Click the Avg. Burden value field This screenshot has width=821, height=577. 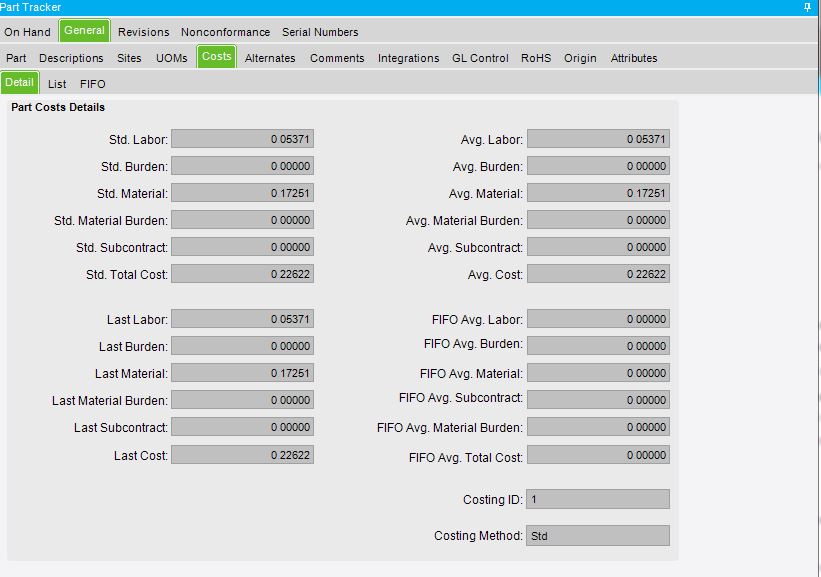tap(598, 166)
